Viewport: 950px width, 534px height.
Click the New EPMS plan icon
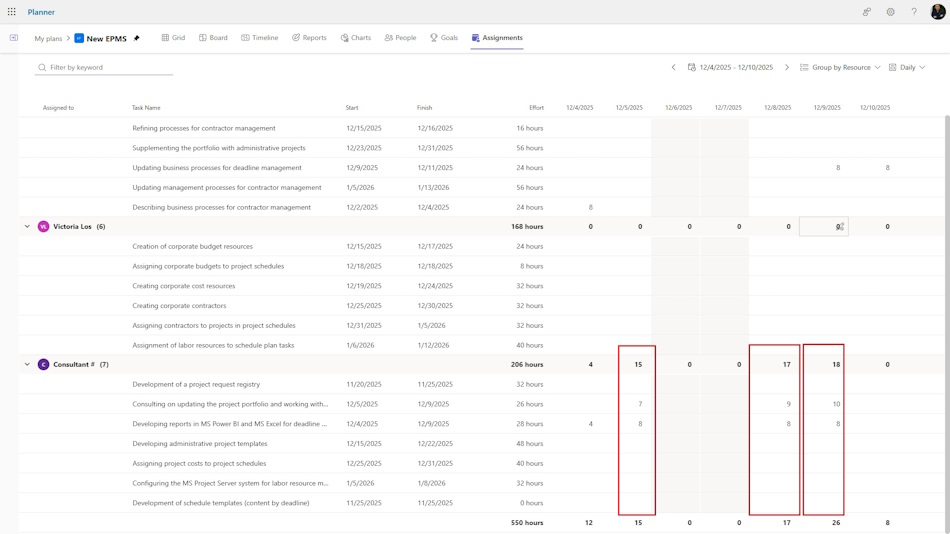click(79, 38)
